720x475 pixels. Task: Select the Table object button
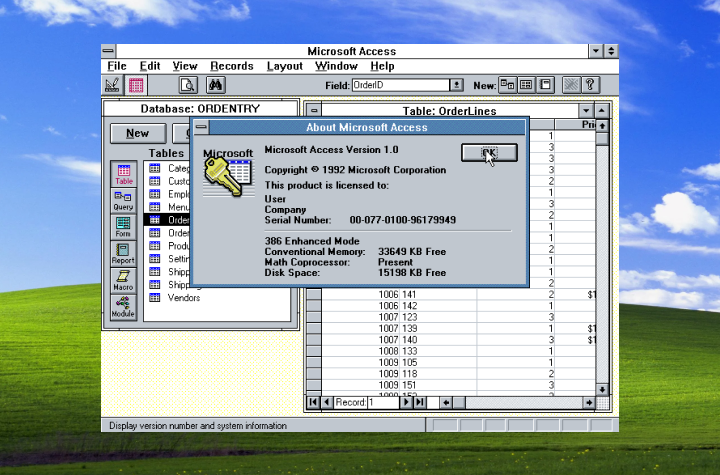(x=124, y=174)
